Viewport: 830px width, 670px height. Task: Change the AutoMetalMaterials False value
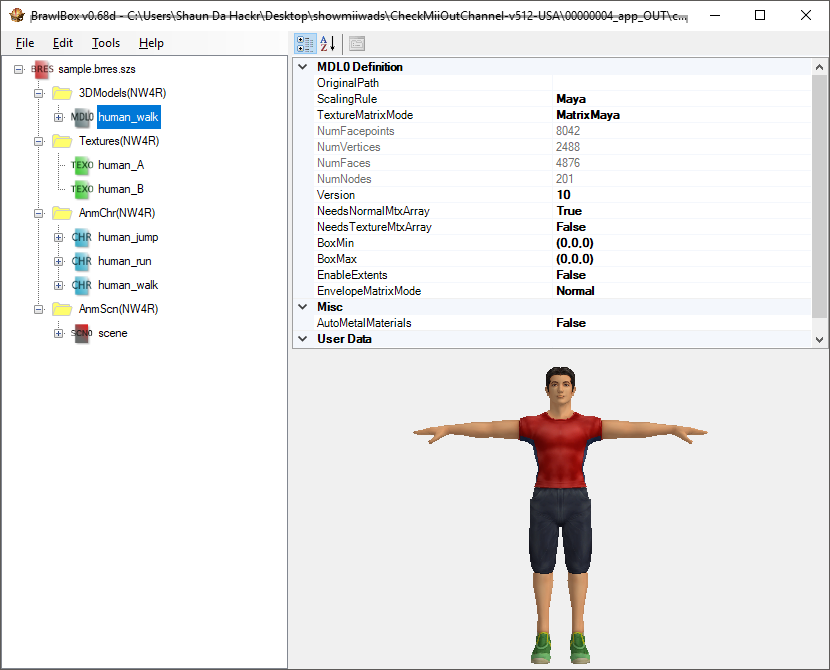pyautogui.click(x=682, y=323)
